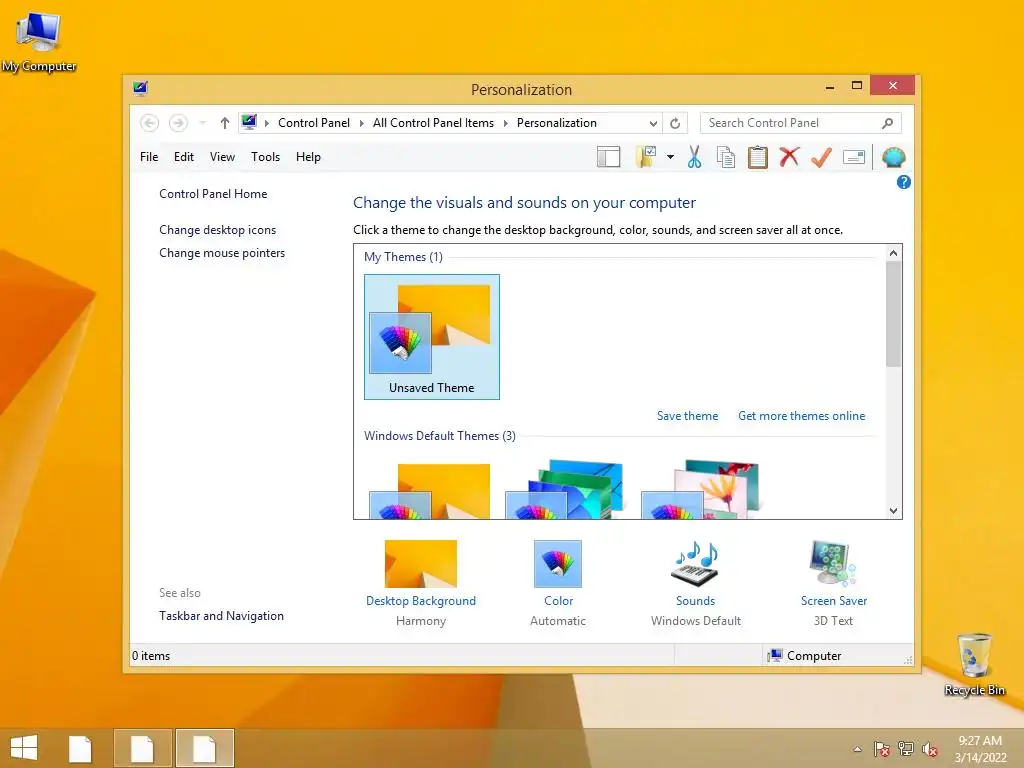Click the '0 items' status bar text
1024x768 pixels.
(x=151, y=656)
